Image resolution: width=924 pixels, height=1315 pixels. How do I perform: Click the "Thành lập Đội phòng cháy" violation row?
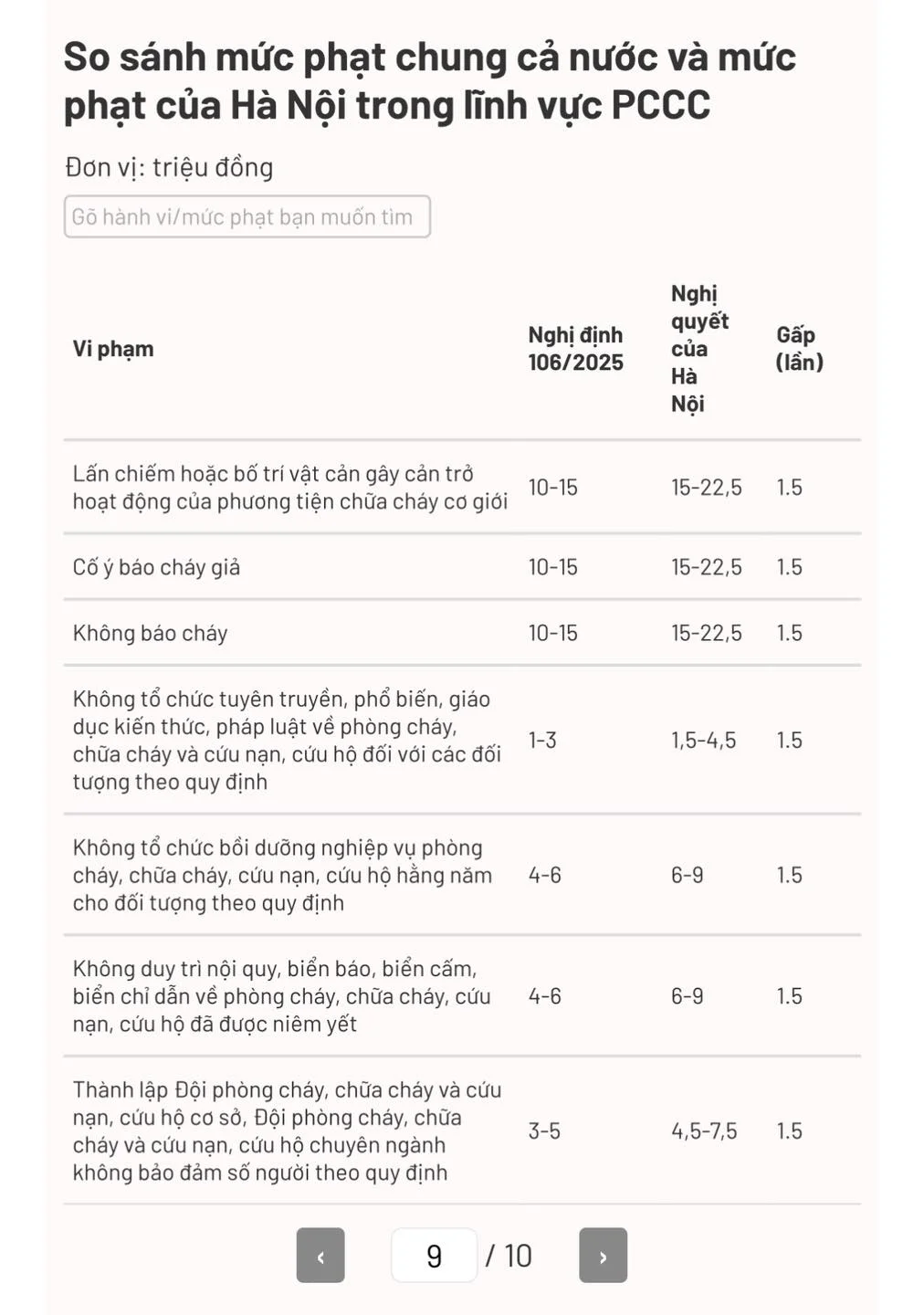click(x=287, y=1131)
